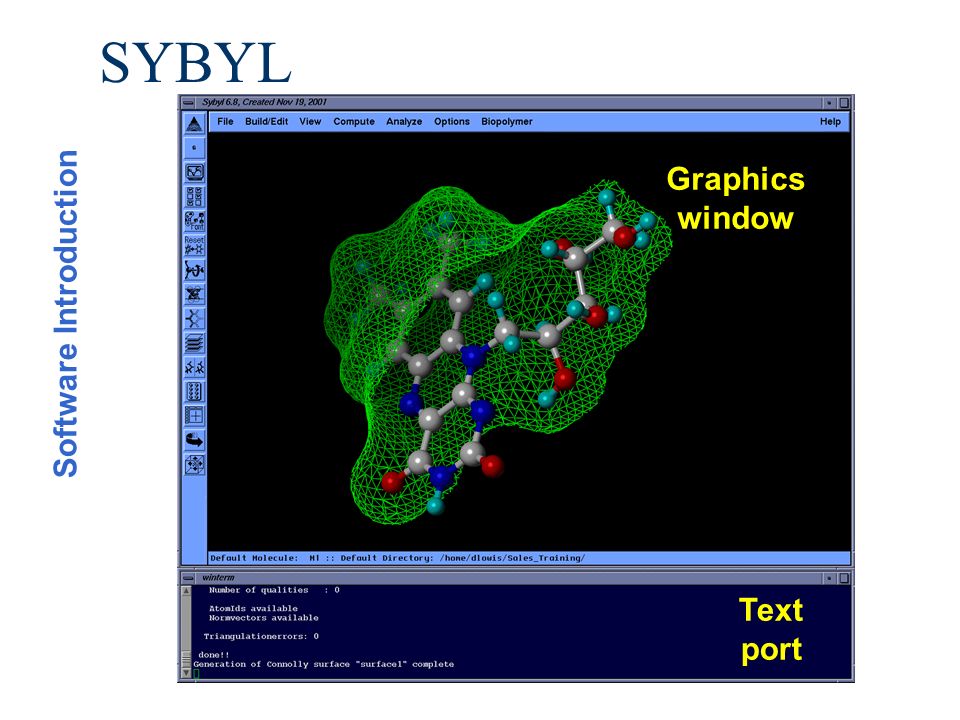Open the Build/Edit menu
Image resolution: width=960 pixels, height=720 pixels.
[x=266, y=121]
